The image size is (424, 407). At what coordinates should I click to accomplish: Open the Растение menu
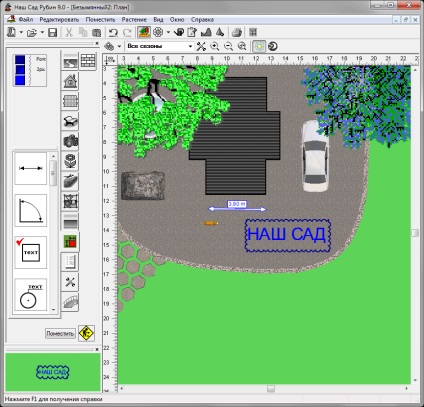tap(134, 20)
